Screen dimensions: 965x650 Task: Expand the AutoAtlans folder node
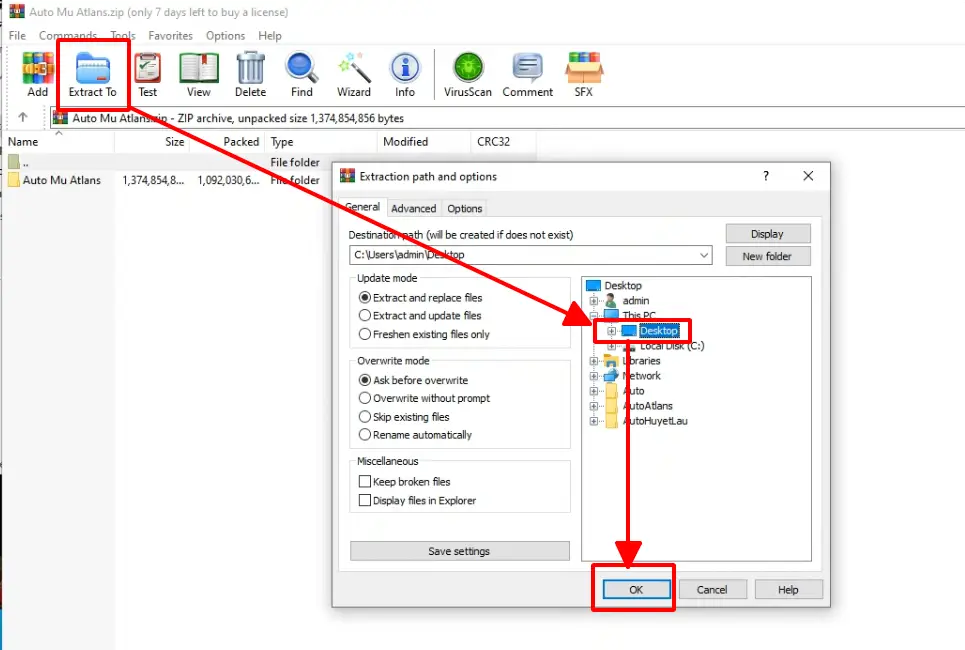594,406
